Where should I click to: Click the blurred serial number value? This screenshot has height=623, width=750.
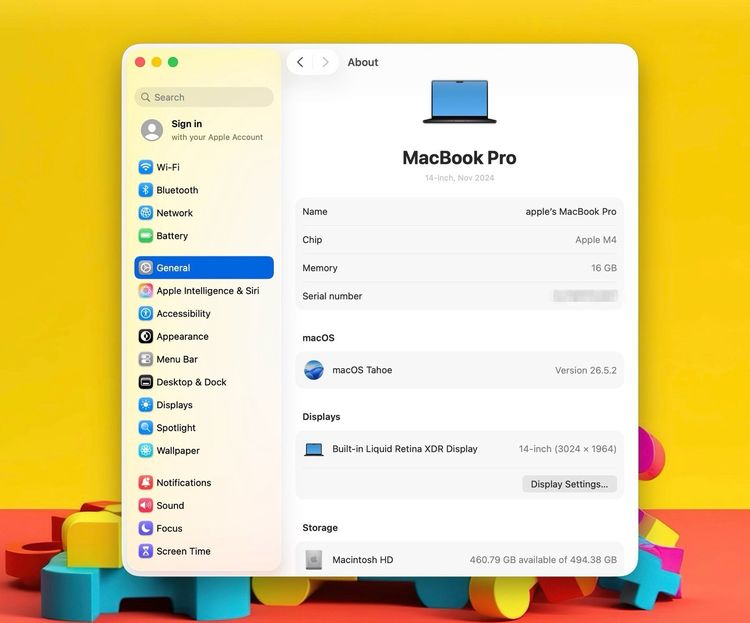point(585,296)
